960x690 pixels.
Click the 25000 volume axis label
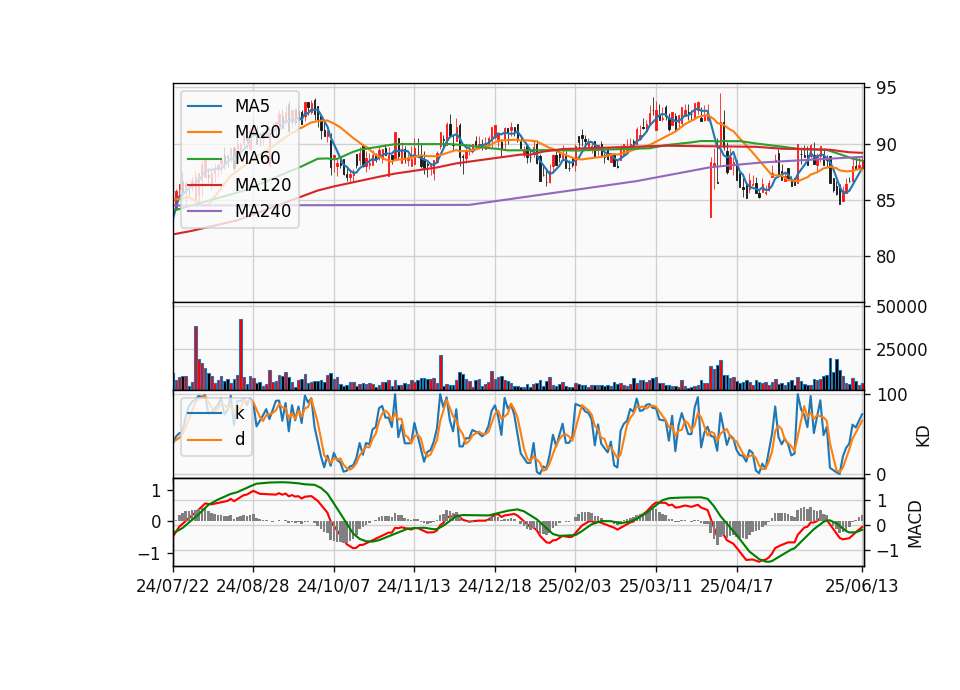pos(901,350)
